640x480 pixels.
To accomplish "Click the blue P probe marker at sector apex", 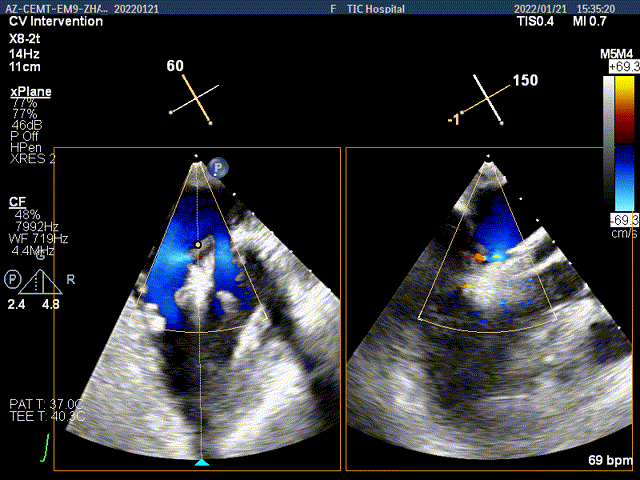I will click(x=219, y=168).
